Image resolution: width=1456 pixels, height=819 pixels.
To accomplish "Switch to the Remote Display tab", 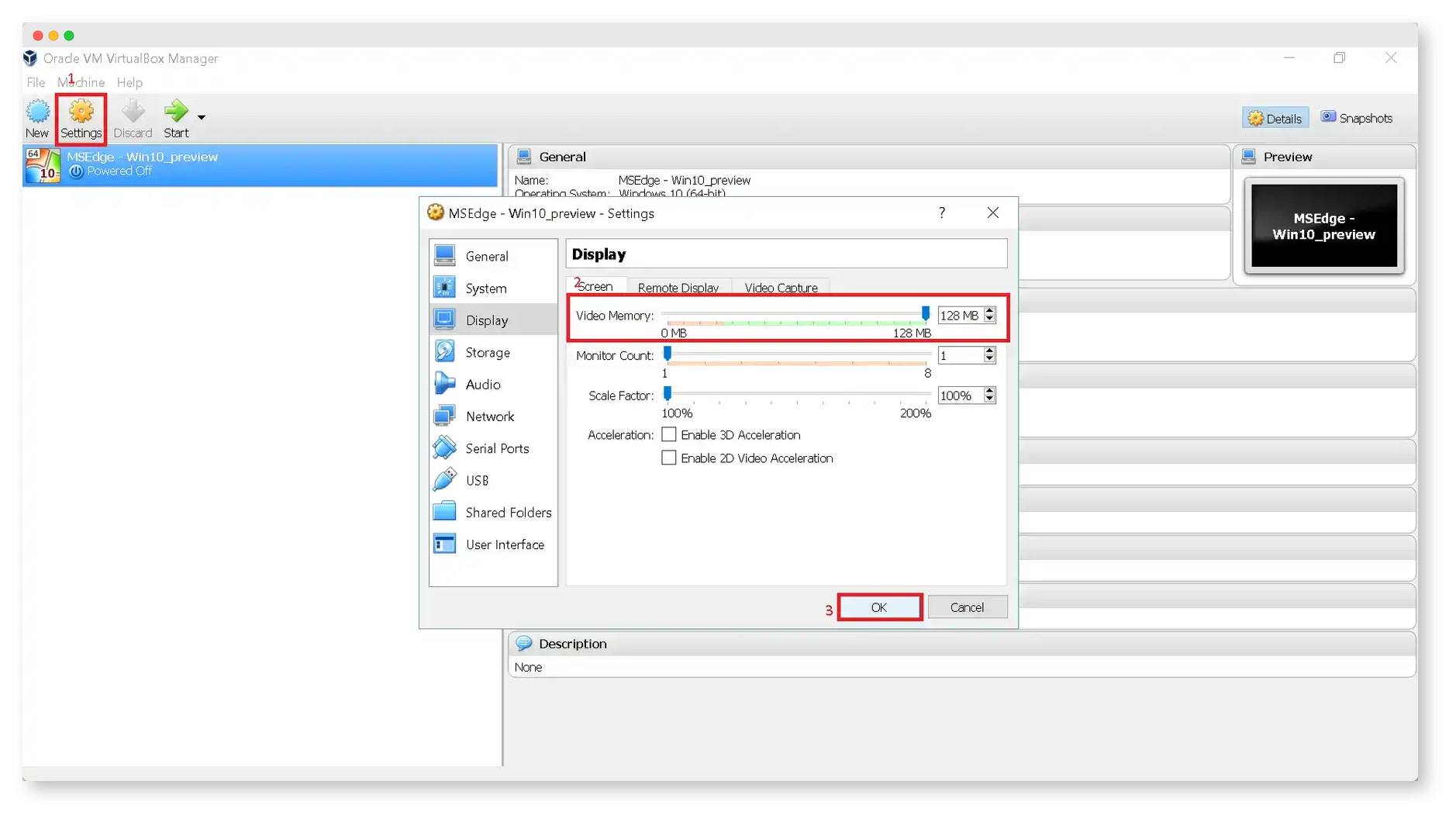I will 678,287.
